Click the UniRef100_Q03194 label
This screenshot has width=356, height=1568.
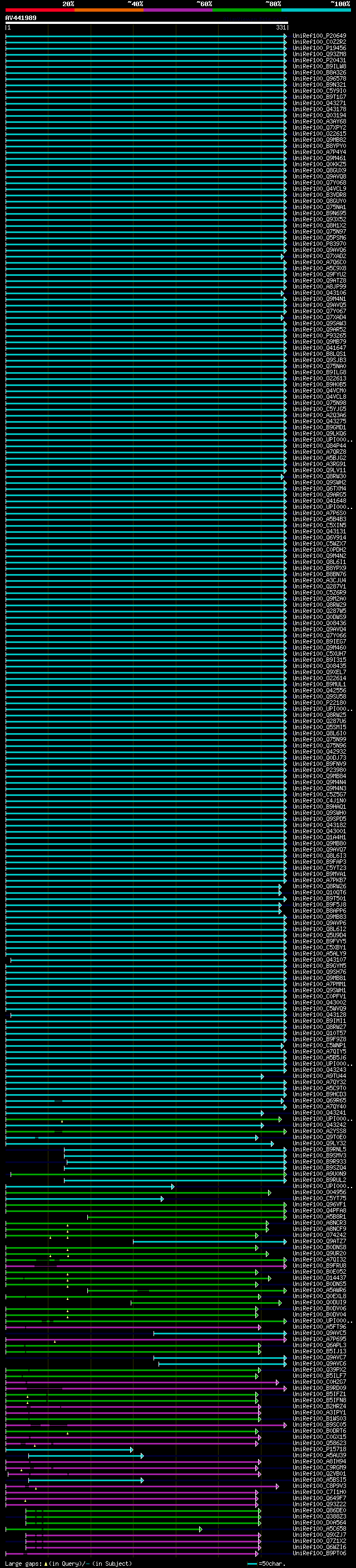pyautogui.click(x=319, y=116)
